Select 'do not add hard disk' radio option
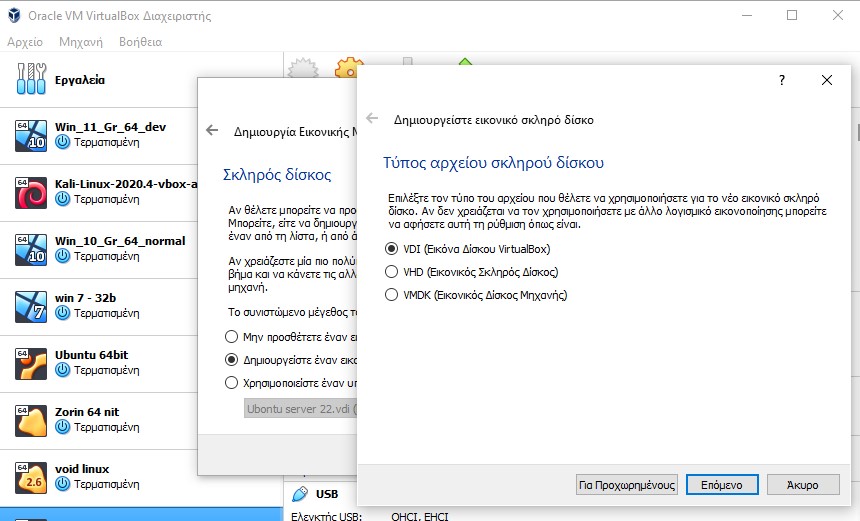Screen dimensions: 860x521 (231, 337)
